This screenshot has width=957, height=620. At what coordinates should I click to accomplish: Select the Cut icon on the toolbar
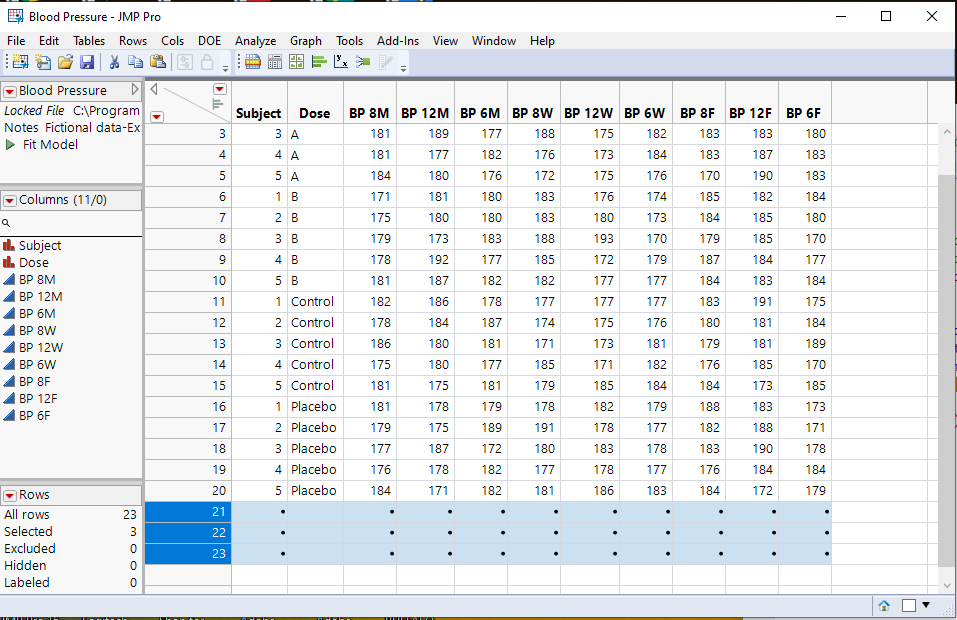point(114,62)
